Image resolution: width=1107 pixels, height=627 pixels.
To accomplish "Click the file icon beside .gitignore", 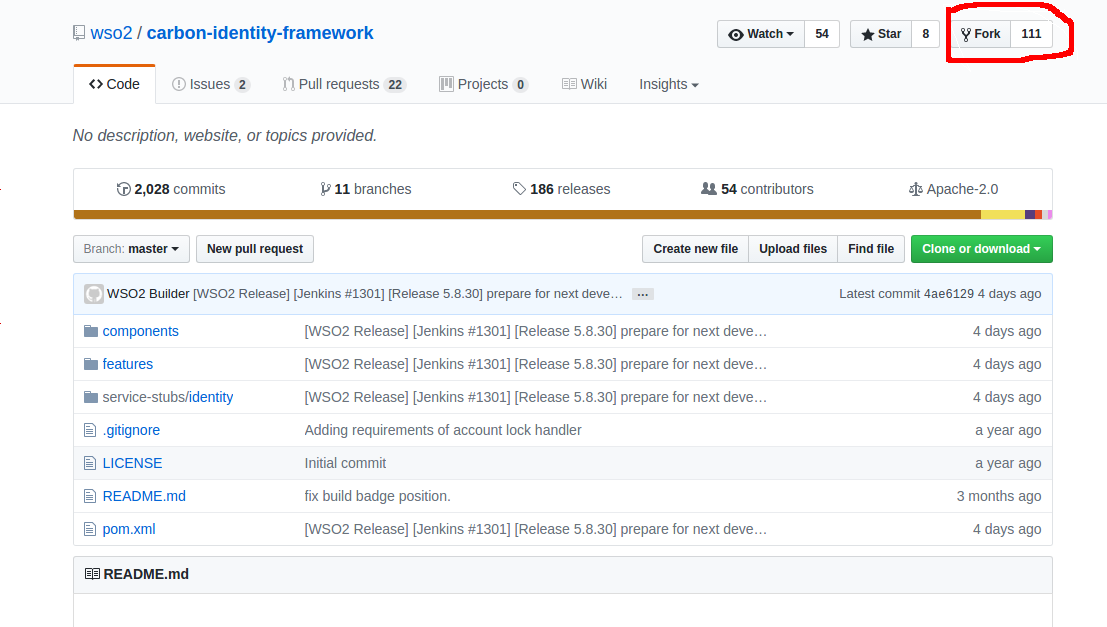I will tap(90, 430).
